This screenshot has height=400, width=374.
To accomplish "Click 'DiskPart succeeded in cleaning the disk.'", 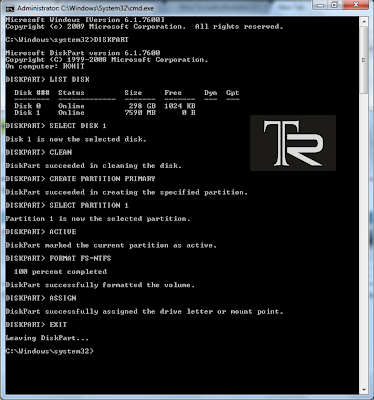I will coord(94,166).
